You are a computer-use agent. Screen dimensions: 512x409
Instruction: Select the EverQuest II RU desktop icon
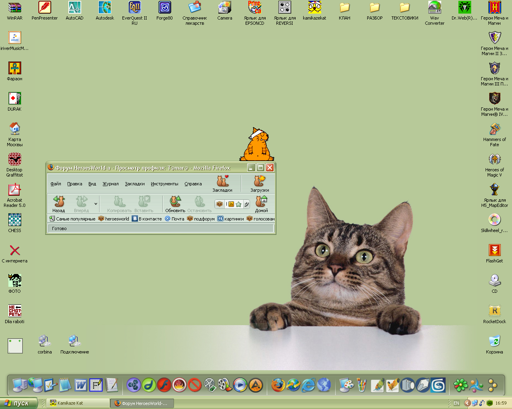tap(134, 13)
